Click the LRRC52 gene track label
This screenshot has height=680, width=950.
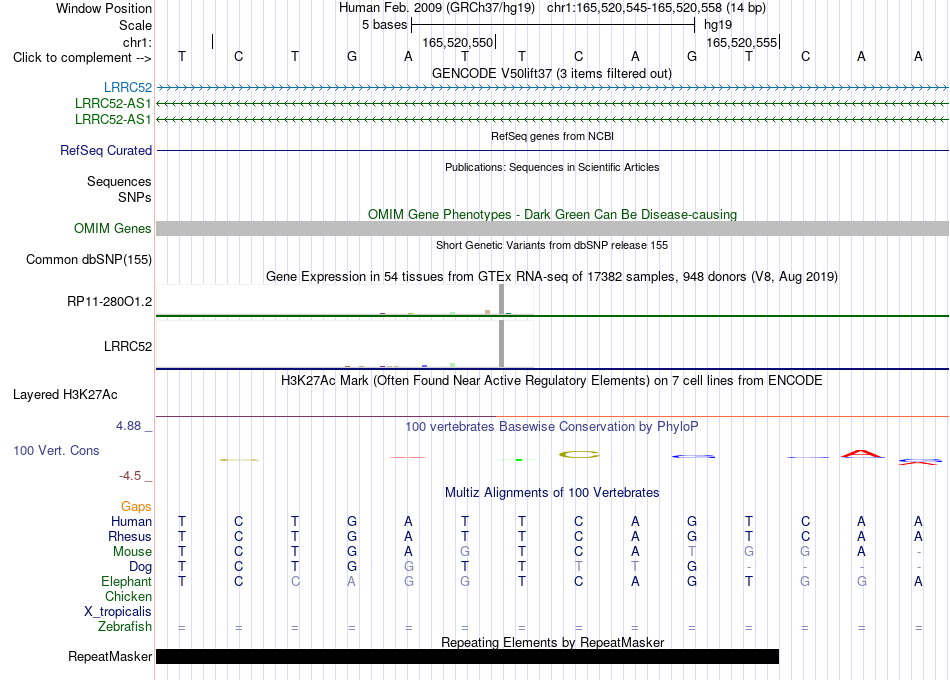click(x=128, y=88)
